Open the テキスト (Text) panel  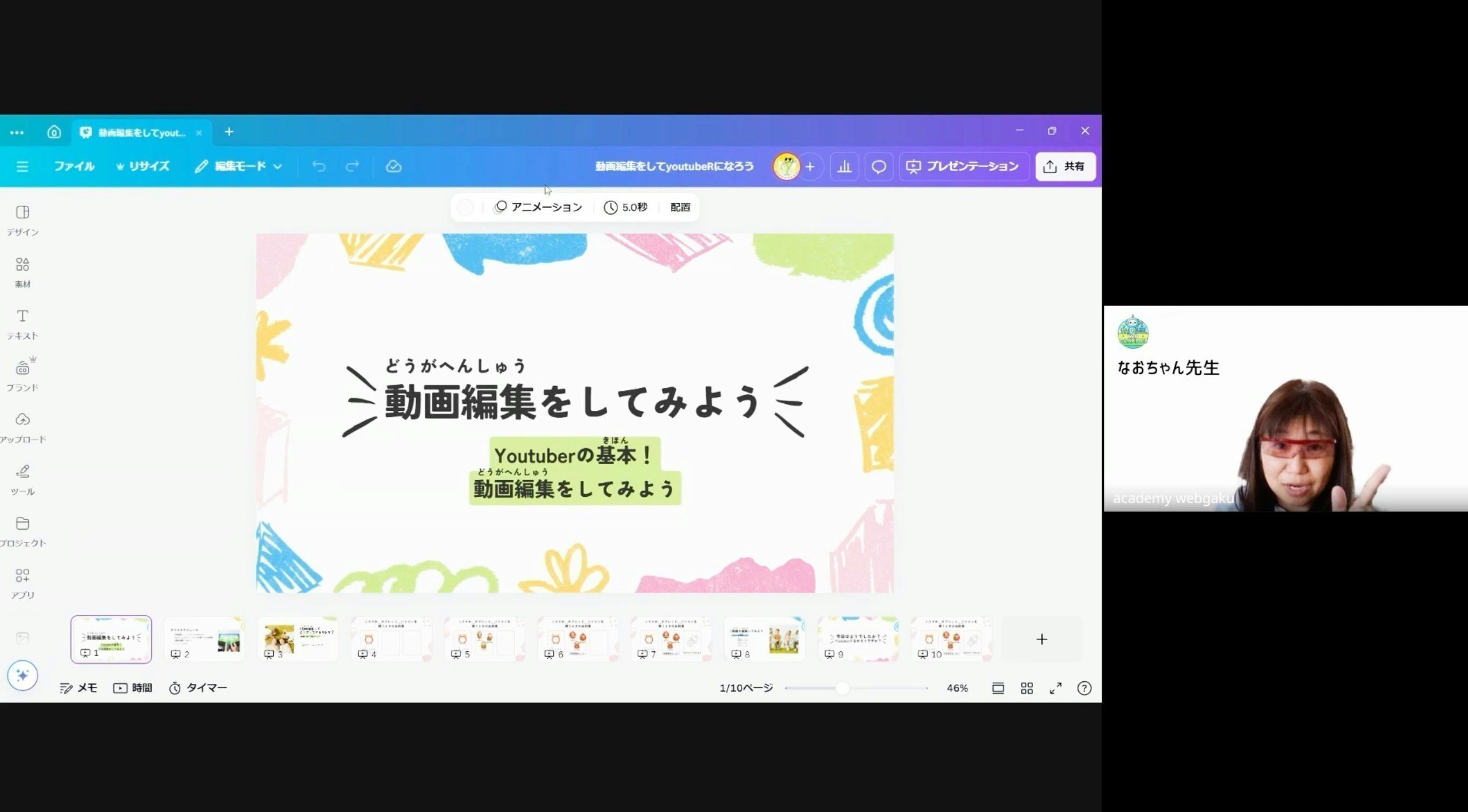pyautogui.click(x=22, y=323)
